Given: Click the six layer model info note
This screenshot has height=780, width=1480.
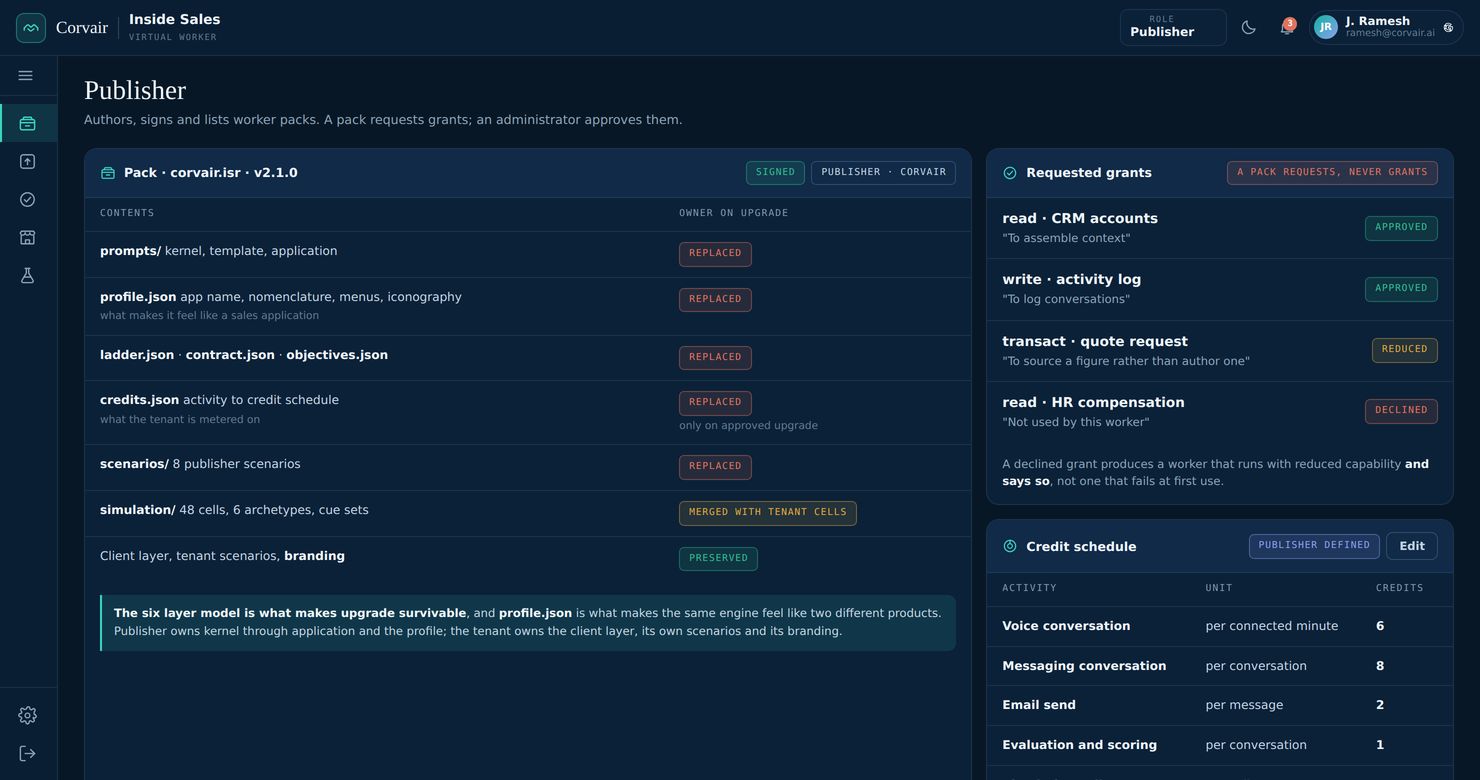Looking at the screenshot, I should pyautogui.click(x=528, y=623).
